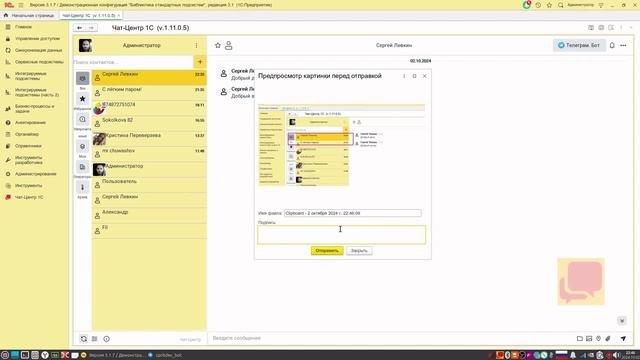640x360 pixels.
Task: Open Администратор panel vertical dots menu
Action: point(196,45)
